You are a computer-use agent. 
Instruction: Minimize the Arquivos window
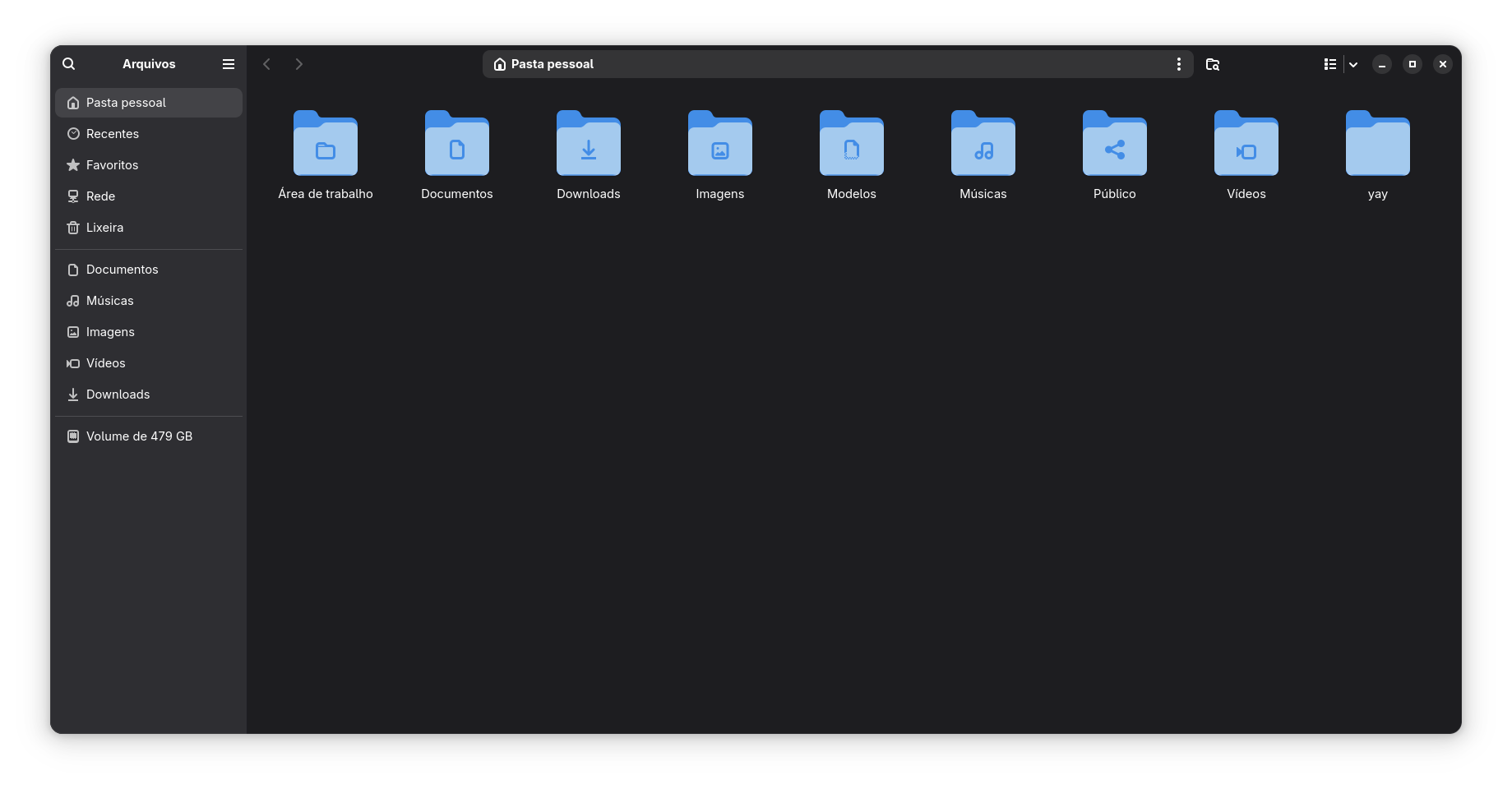(x=1382, y=64)
